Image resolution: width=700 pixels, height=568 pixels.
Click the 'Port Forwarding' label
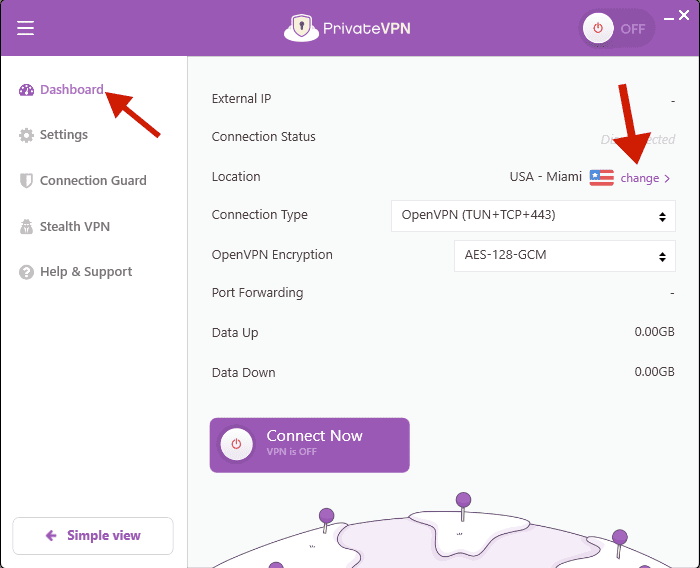(x=258, y=293)
